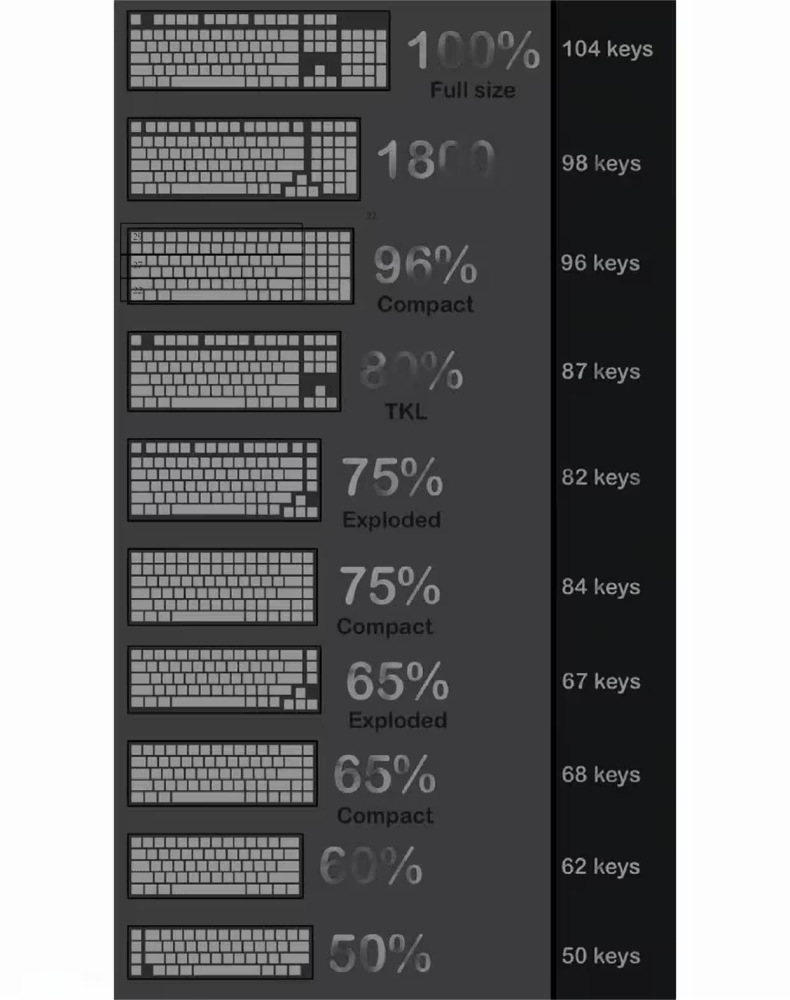
Task: Click the "Exploded" caption under 65%
Action: click(397, 720)
